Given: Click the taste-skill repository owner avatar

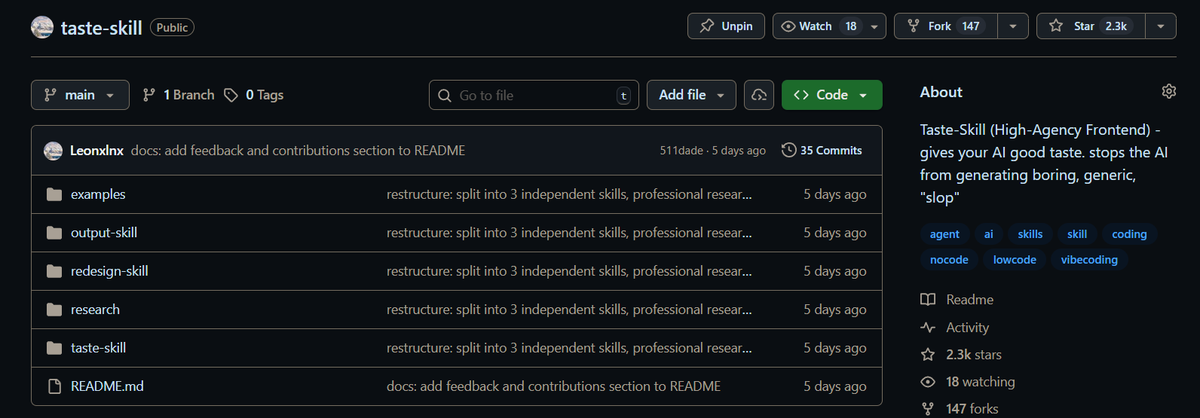Looking at the screenshot, I should click(x=42, y=27).
